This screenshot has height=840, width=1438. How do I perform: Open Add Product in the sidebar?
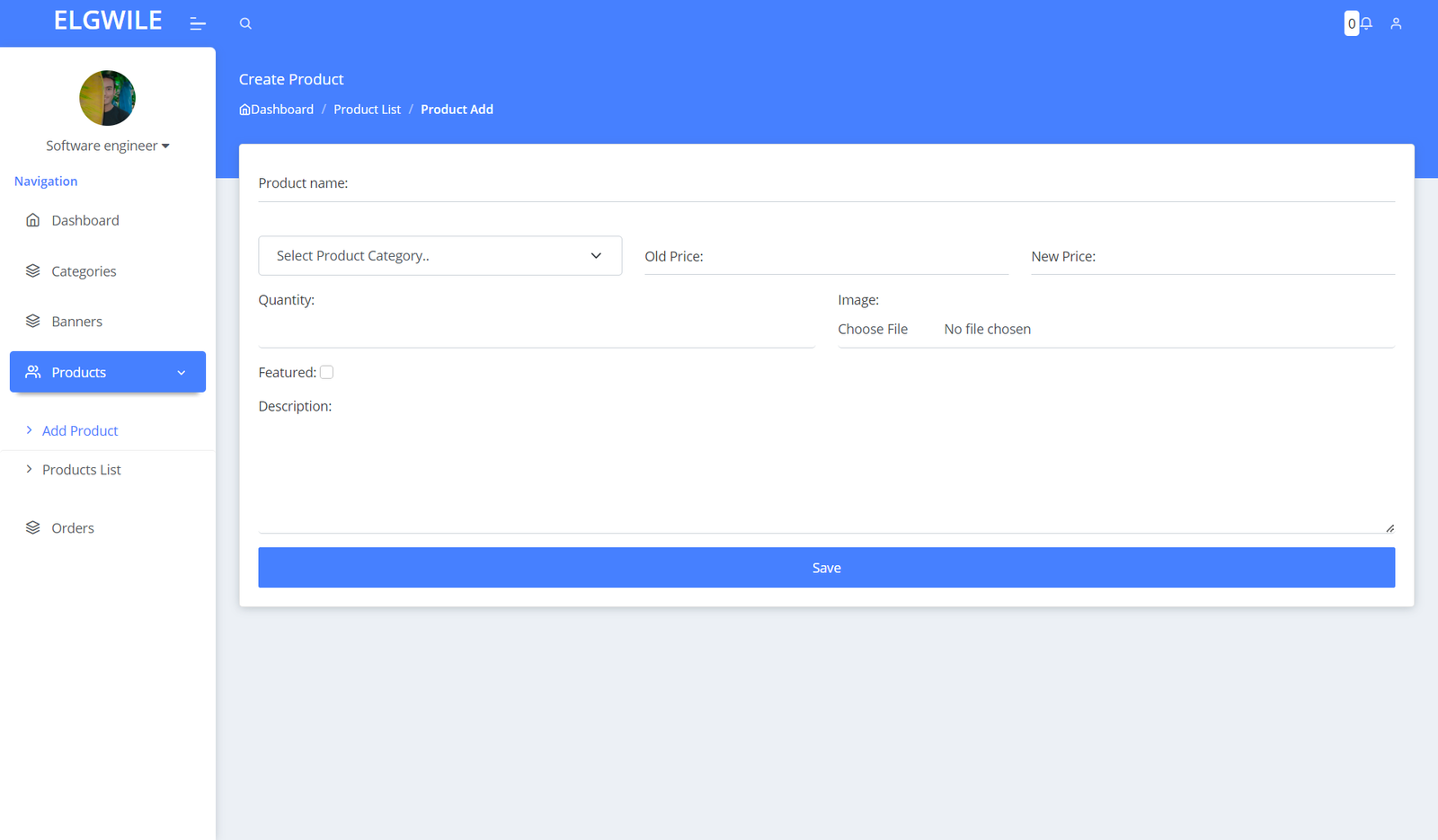click(80, 431)
